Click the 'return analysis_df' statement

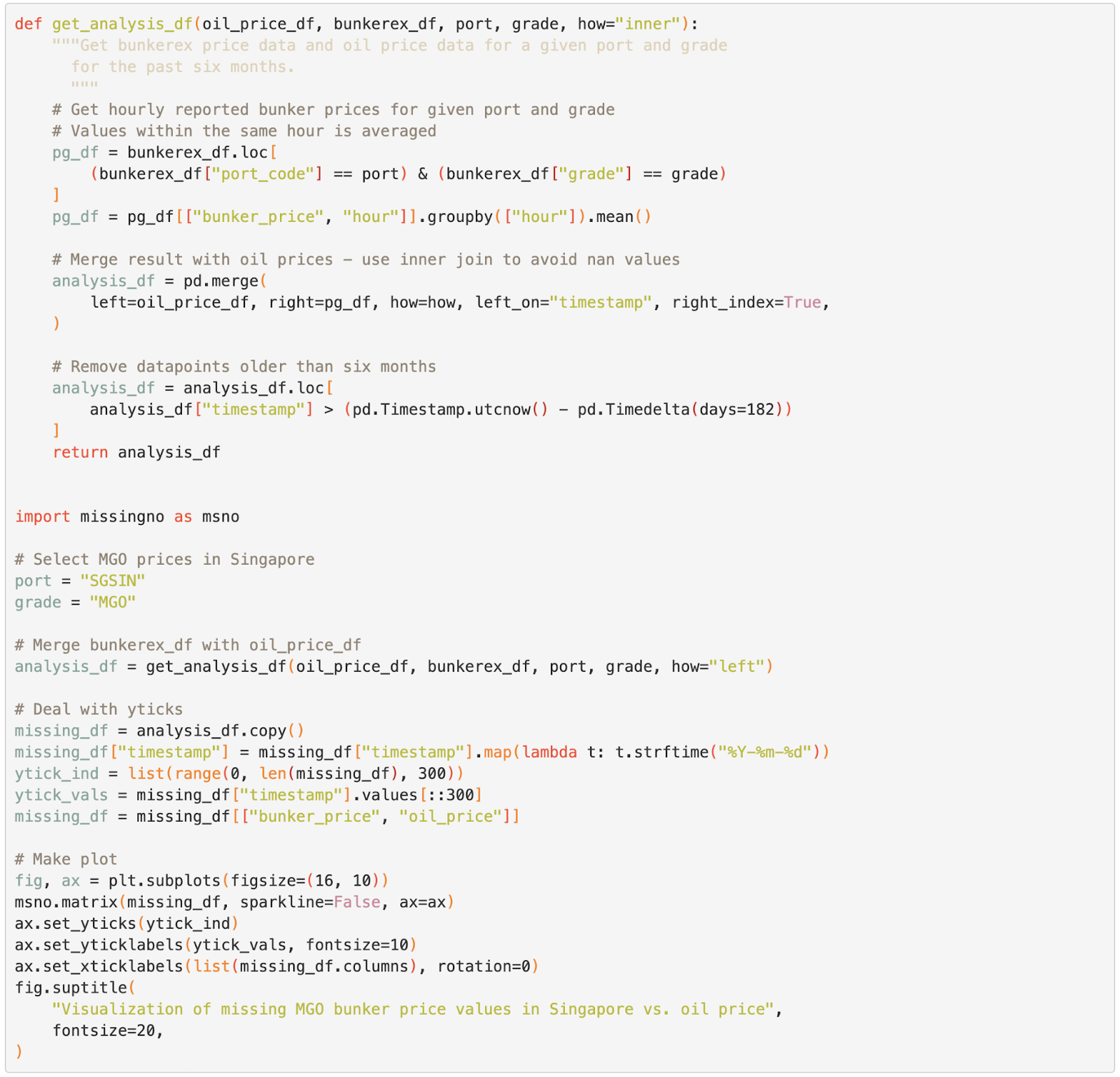coord(136,453)
